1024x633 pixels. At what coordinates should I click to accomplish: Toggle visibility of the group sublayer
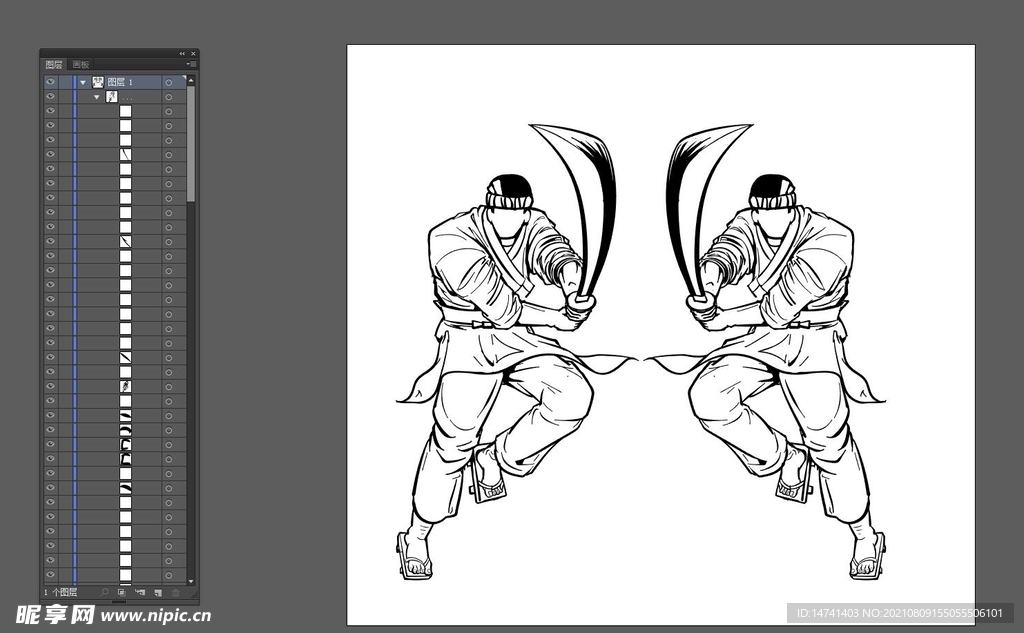click(x=50, y=97)
